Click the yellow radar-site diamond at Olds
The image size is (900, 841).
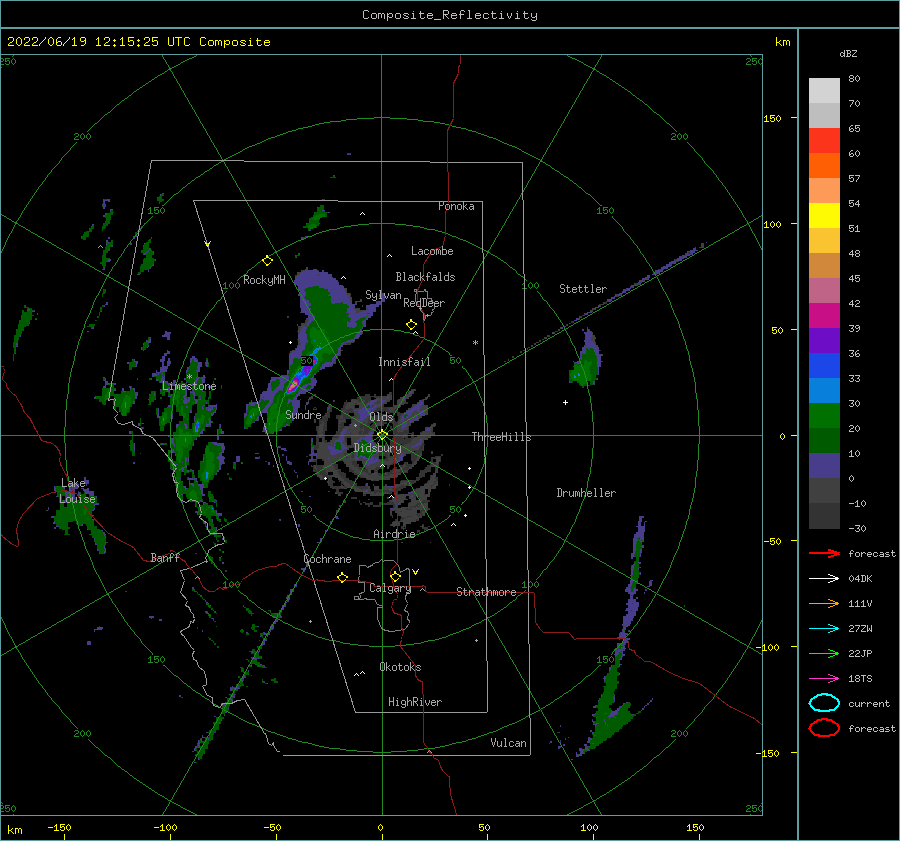pyautogui.click(x=382, y=435)
